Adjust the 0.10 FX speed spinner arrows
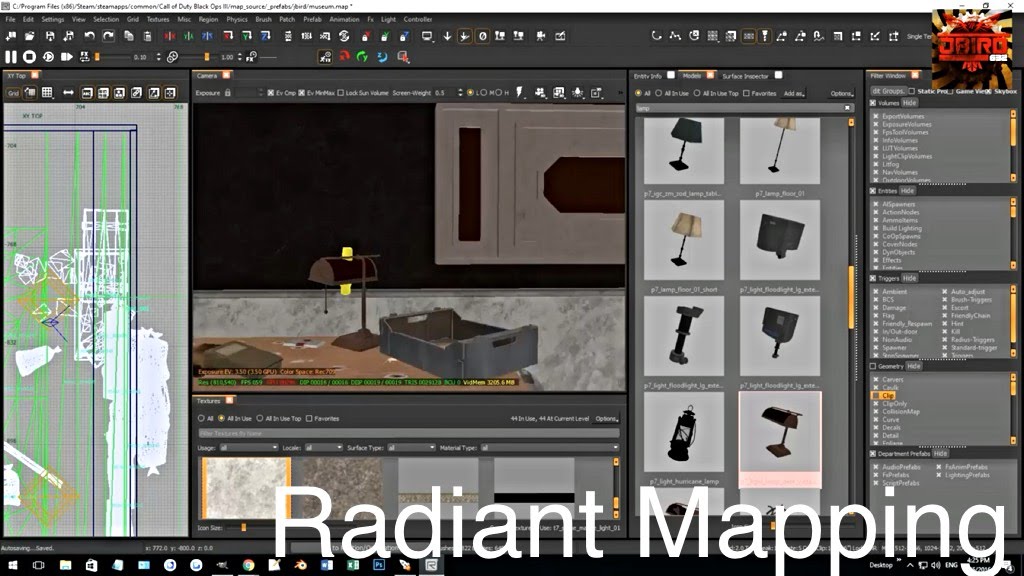Image resolution: width=1024 pixels, height=576 pixels. click(x=158, y=57)
